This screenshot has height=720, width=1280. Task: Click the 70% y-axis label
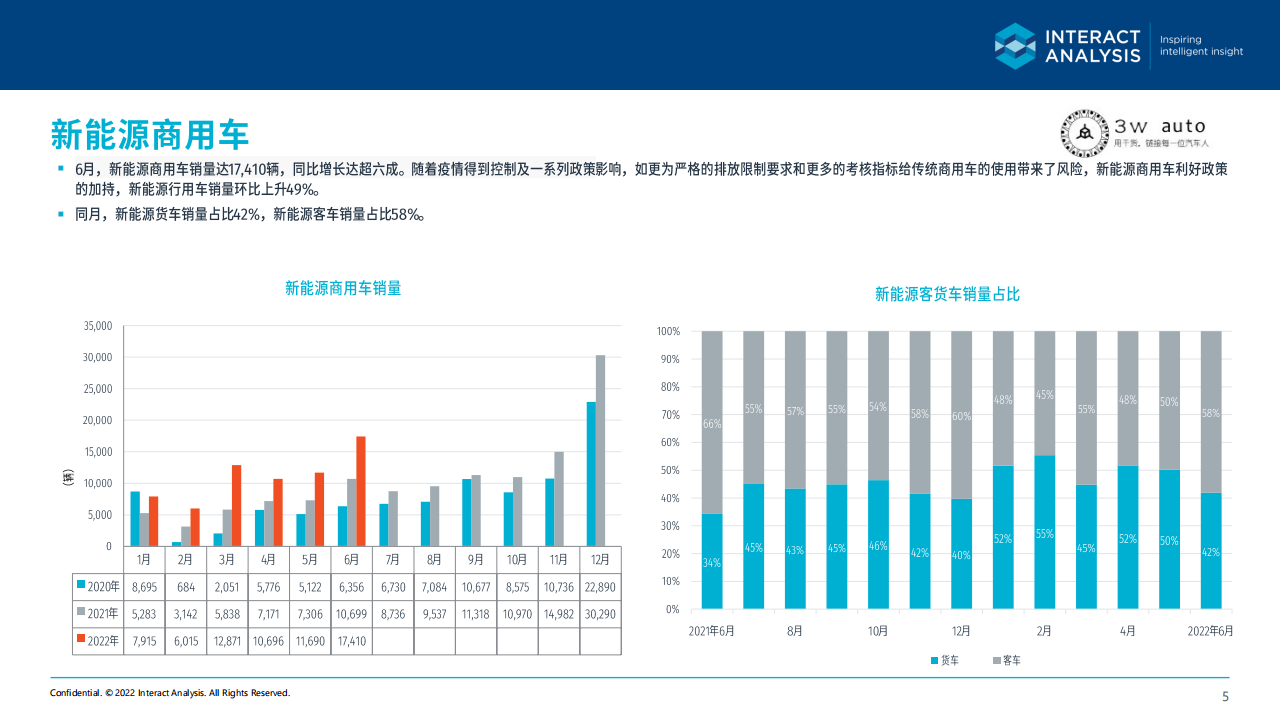tap(670, 414)
